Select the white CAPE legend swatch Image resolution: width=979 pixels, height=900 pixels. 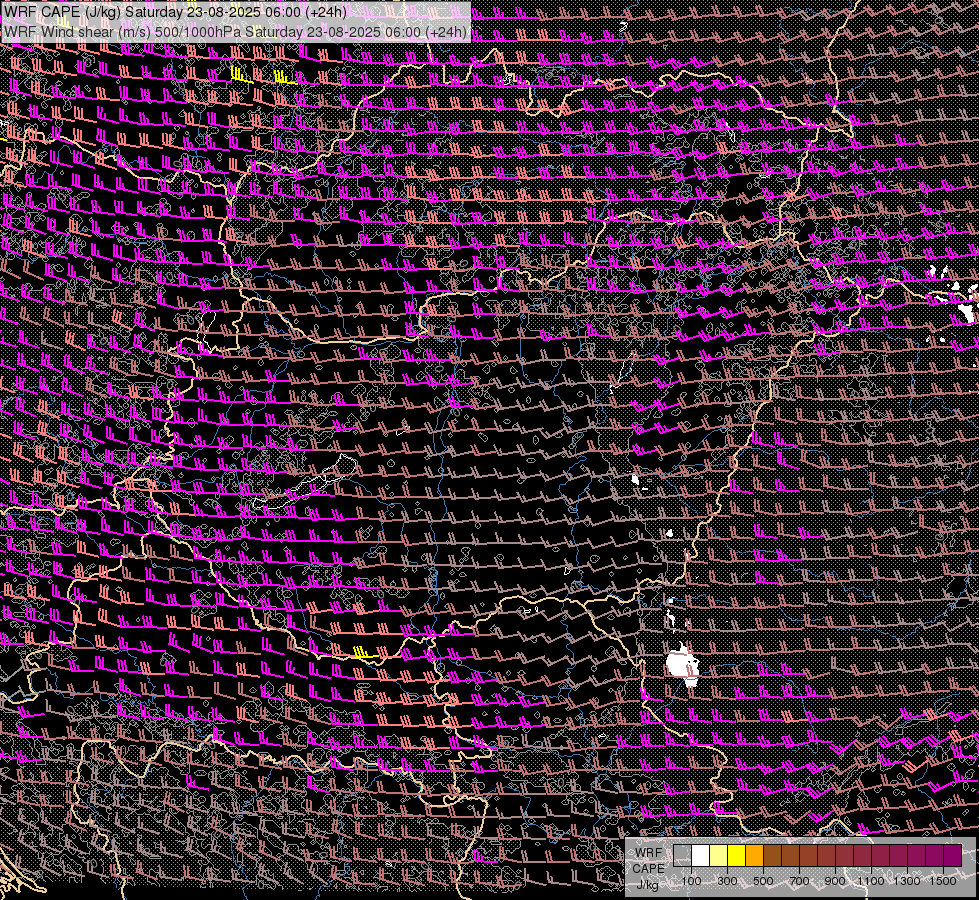point(701,855)
